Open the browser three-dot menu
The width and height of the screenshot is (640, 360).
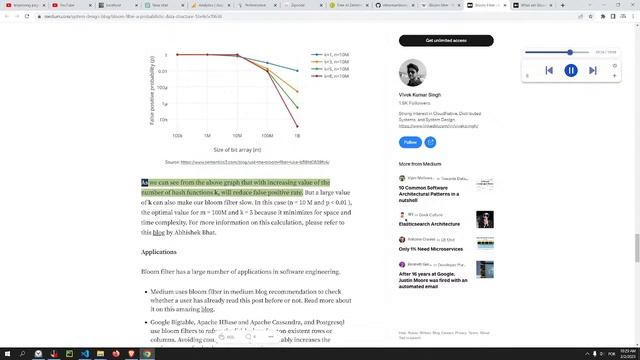pyautogui.click(x=633, y=16)
